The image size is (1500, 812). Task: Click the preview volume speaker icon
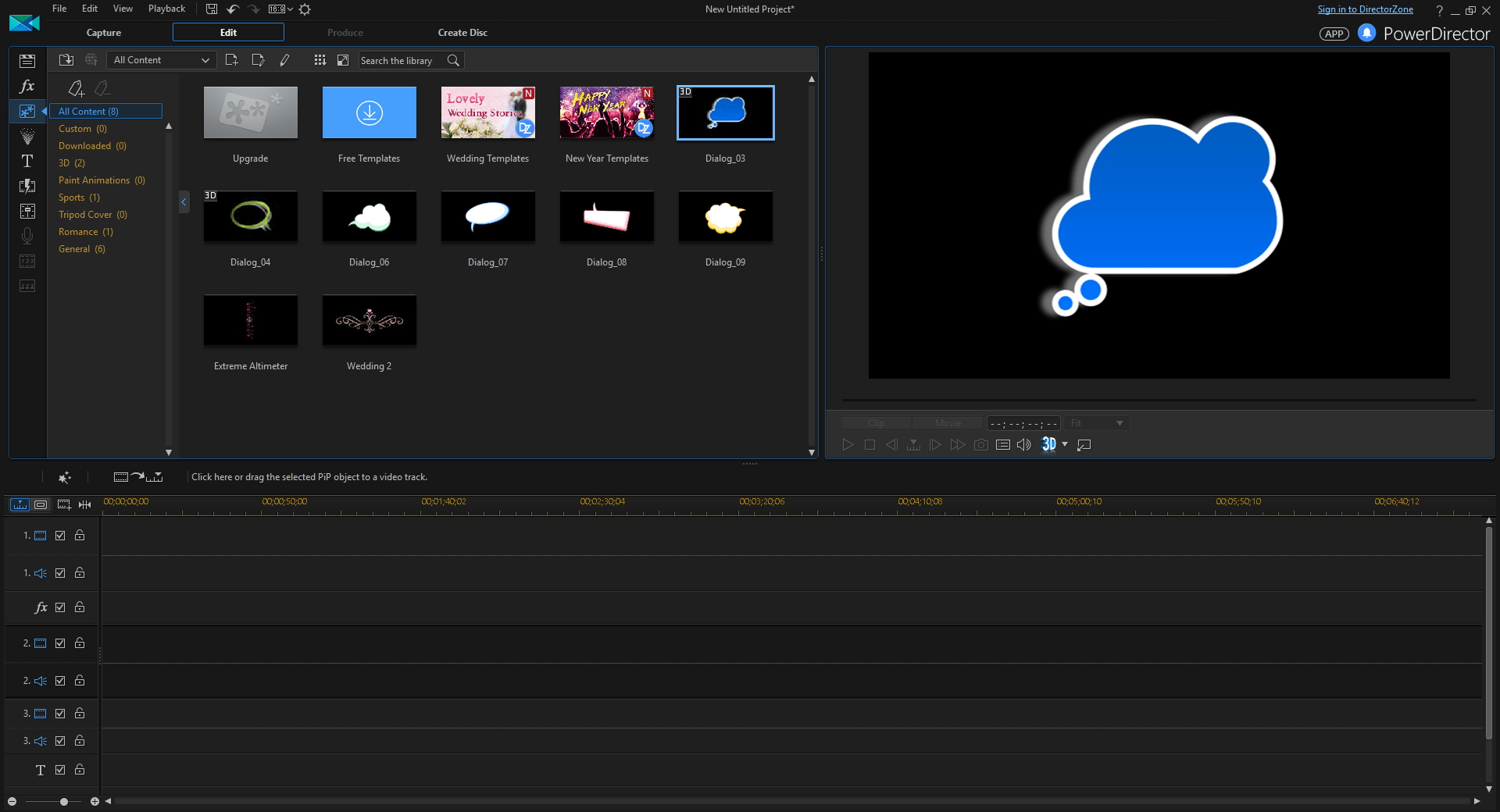(1024, 445)
